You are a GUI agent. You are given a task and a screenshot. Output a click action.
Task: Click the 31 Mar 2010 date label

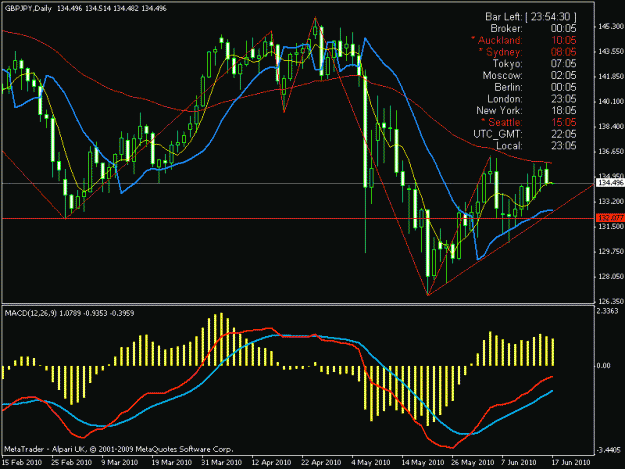click(x=222, y=462)
